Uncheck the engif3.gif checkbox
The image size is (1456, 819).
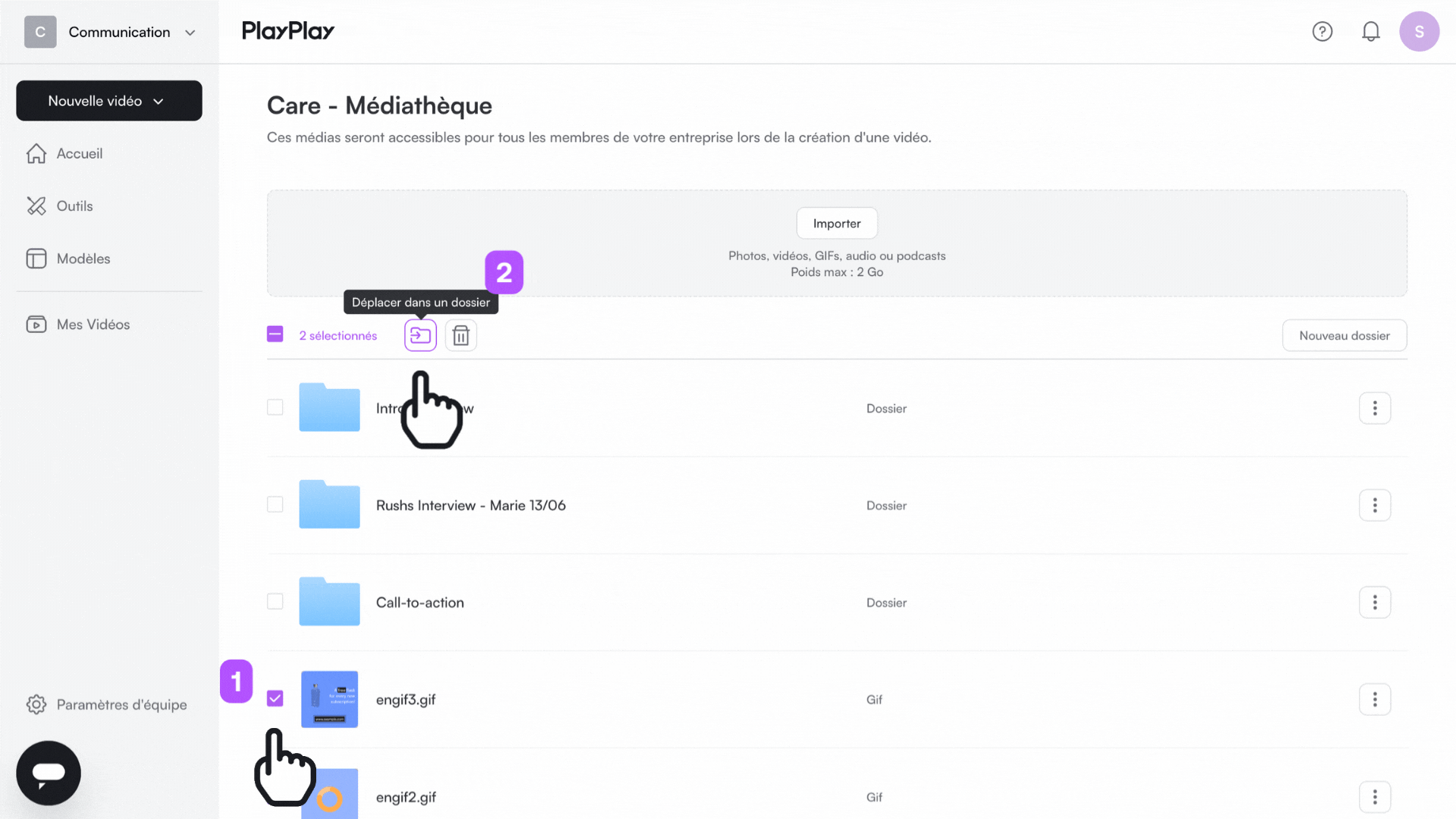pyautogui.click(x=275, y=698)
